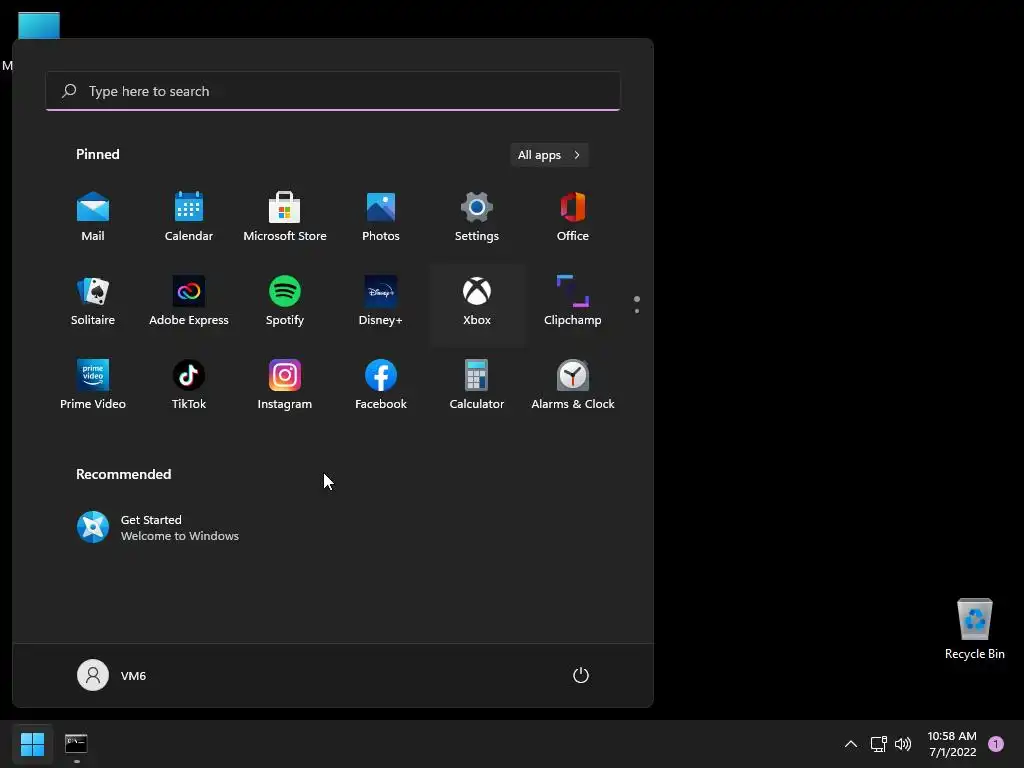
Task: Open the Mail app
Action: pyautogui.click(x=93, y=217)
